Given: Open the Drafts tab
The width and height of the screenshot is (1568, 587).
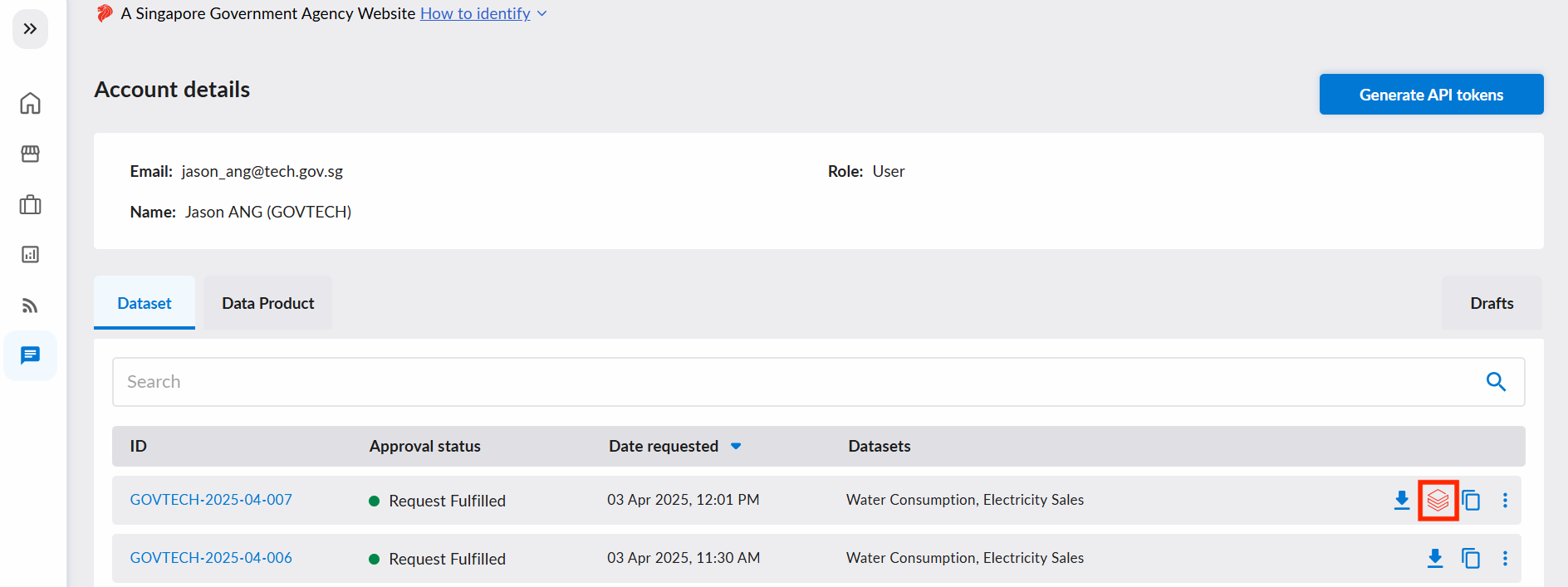Looking at the screenshot, I should 1492,303.
